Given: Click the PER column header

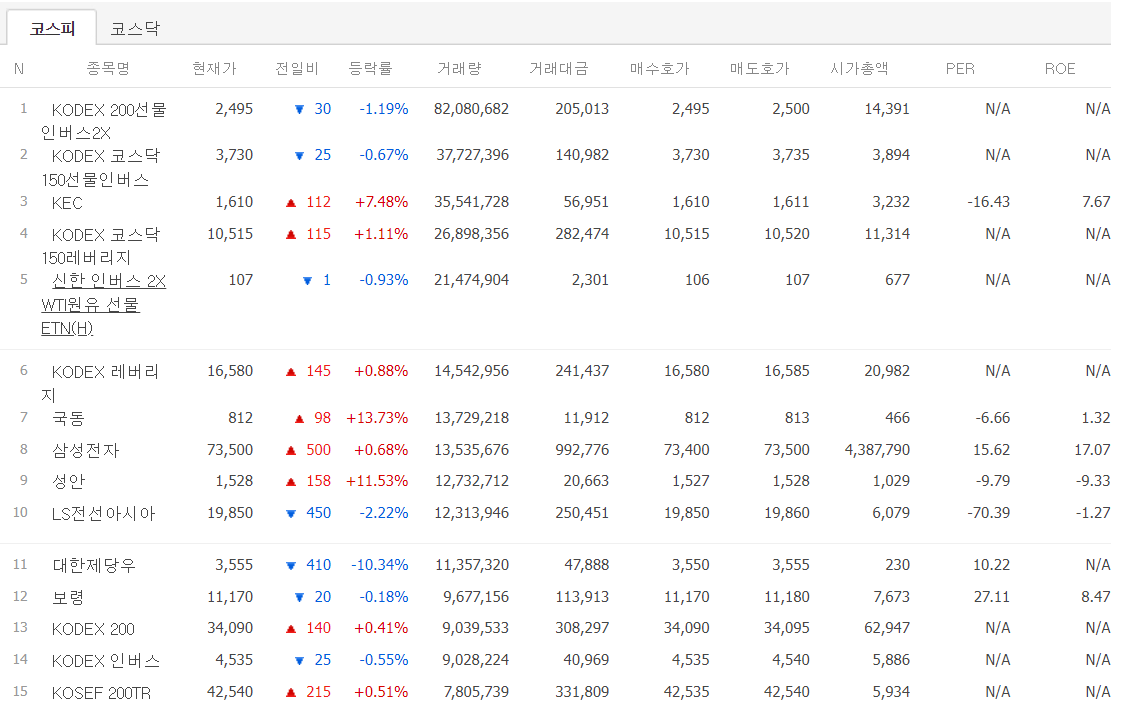Looking at the screenshot, I should click(x=959, y=69).
